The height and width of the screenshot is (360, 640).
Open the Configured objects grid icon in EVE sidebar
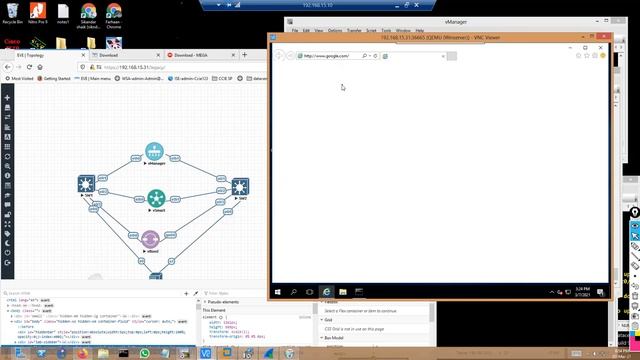pyautogui.click(x=7, y=147)
